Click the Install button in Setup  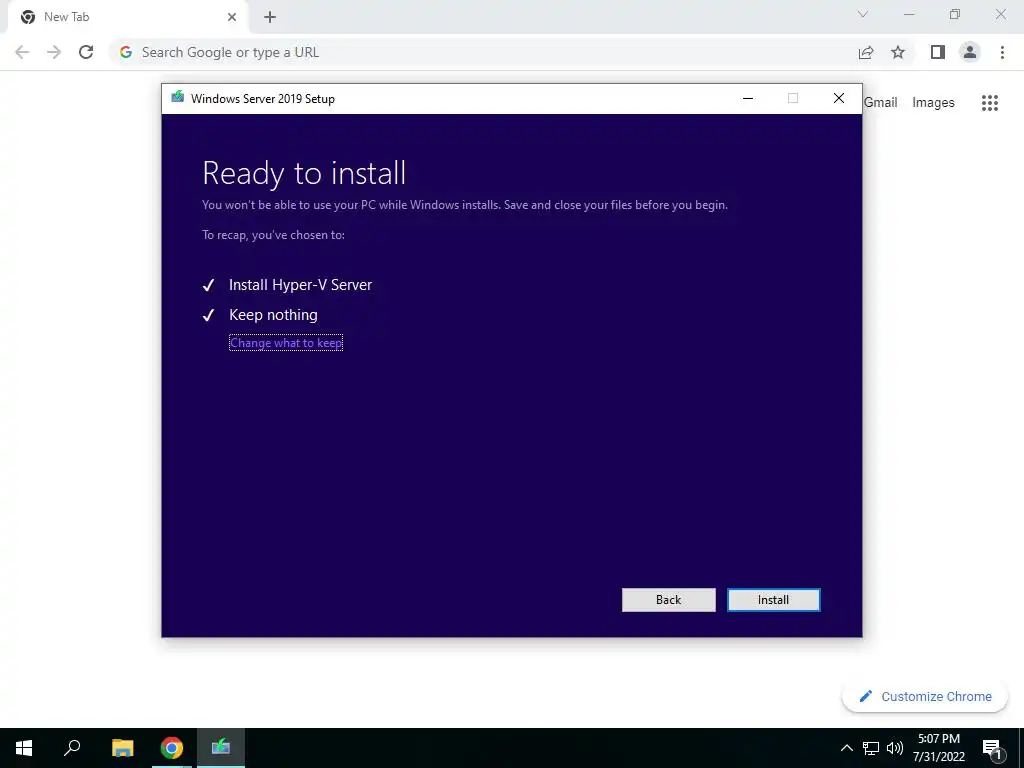pyautogui.click(x=773, y=600)
